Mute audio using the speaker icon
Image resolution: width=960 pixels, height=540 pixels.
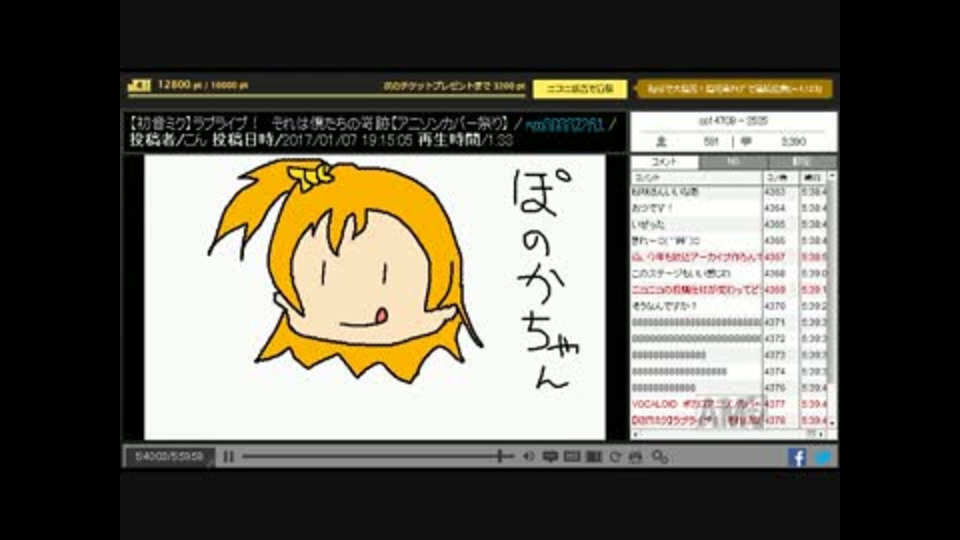pos(528,457)
